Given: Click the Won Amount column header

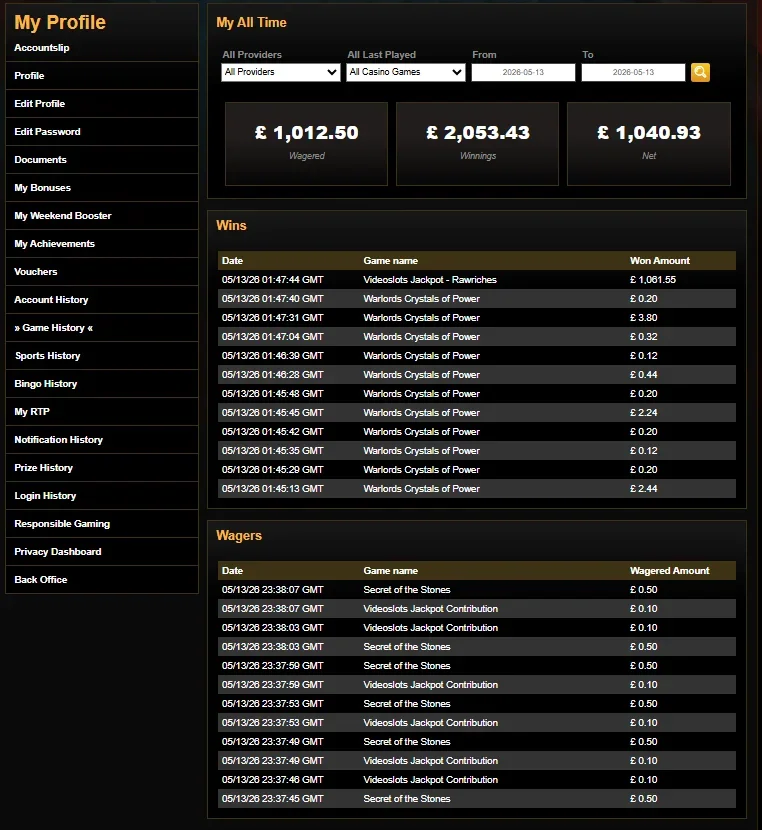Looking at the screenshot, I should tap(659, 261).
